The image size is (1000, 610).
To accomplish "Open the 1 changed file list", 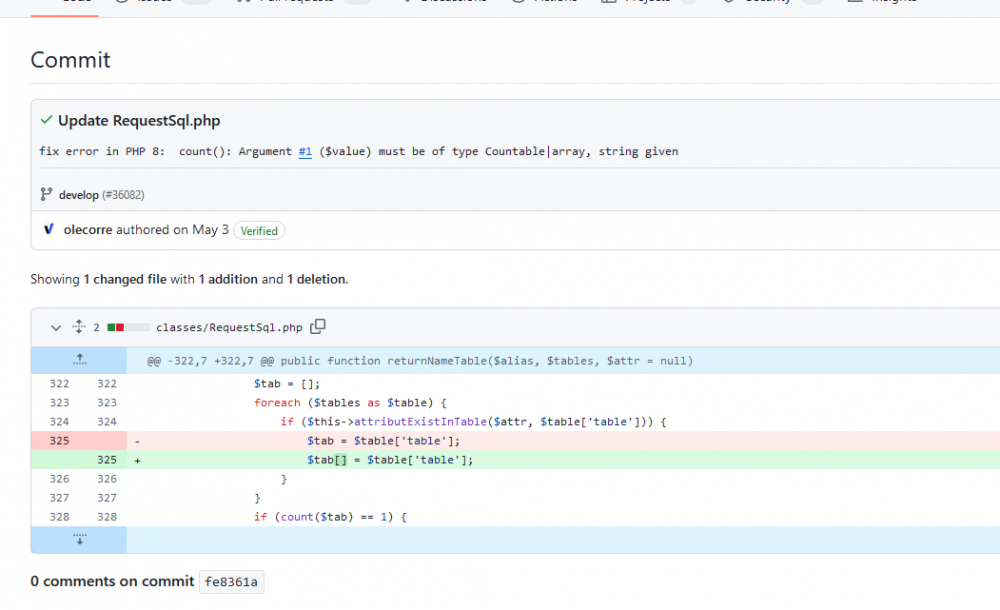I will (x=125, y=279).
